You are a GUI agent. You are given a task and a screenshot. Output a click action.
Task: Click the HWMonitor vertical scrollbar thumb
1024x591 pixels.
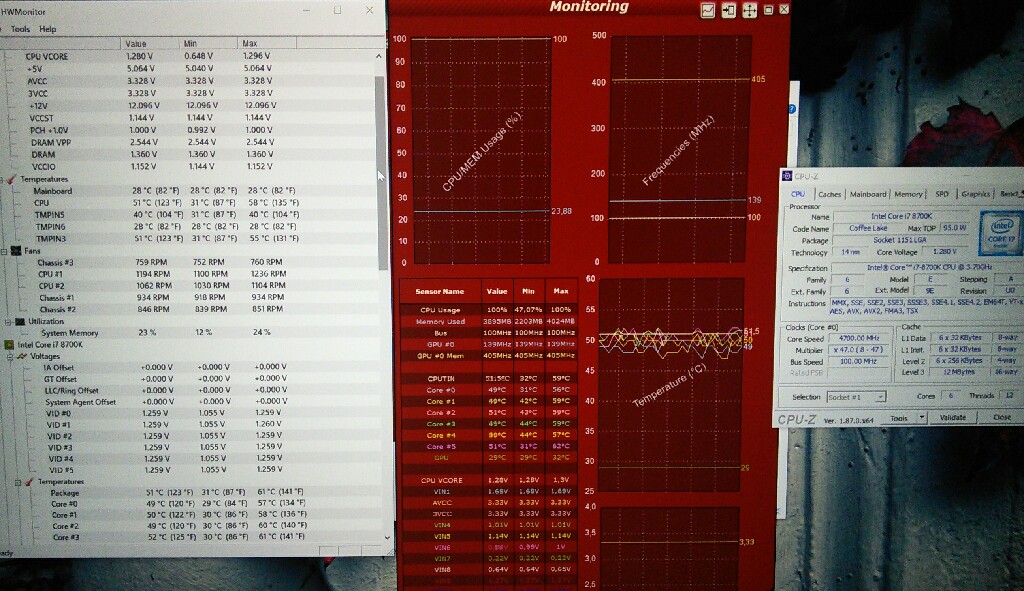click(x=380, y=172)
